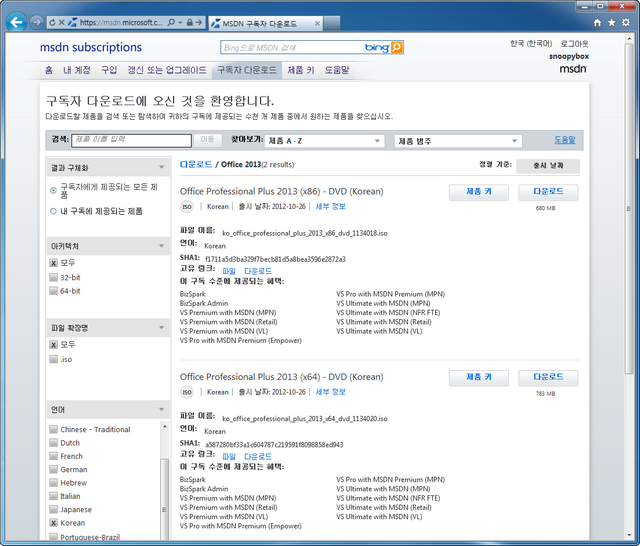Go back with the browser back arrow
The height and width of the screenshot is (546, 640).
16,22
